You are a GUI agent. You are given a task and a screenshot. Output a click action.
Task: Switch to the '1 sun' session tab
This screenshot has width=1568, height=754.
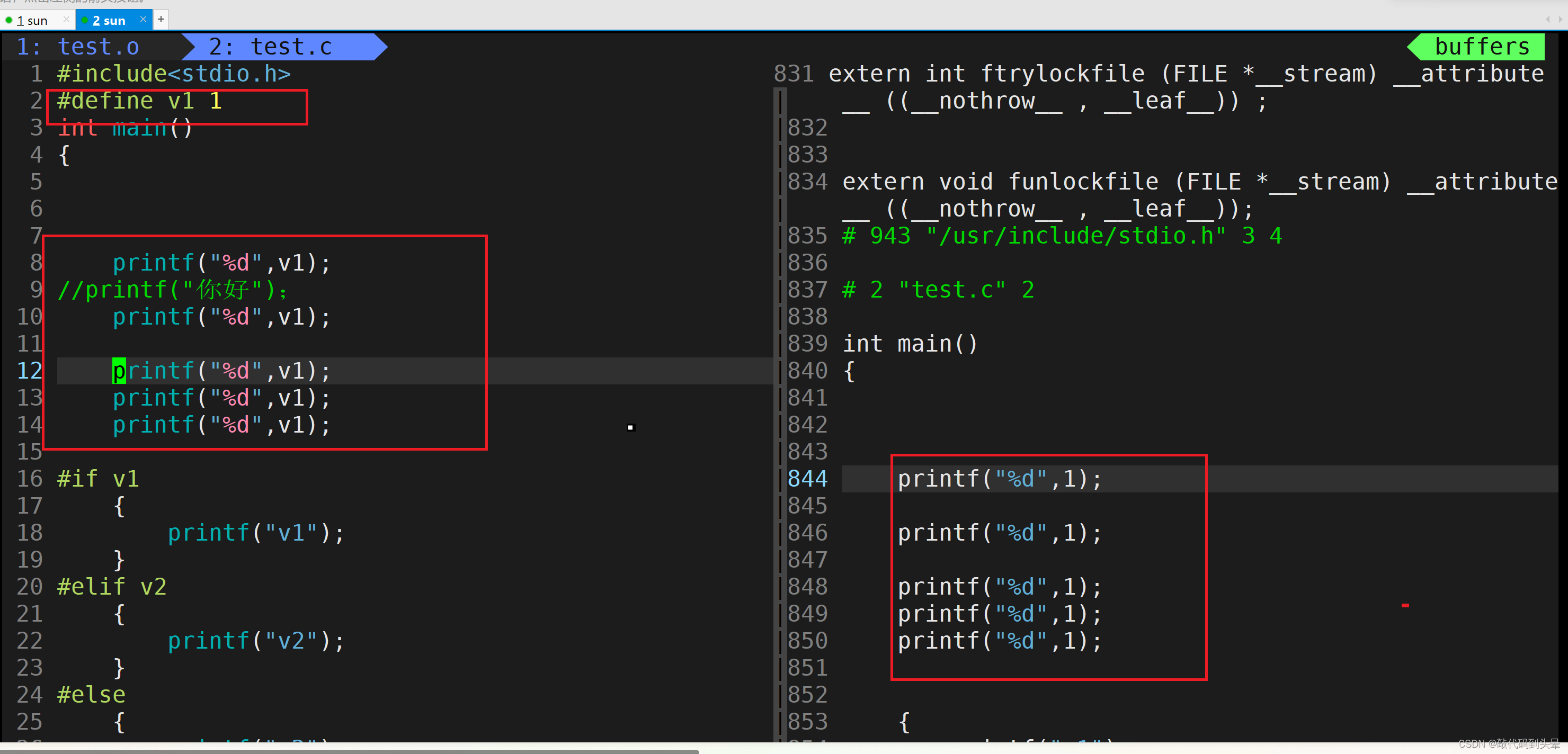pos(32,20)
